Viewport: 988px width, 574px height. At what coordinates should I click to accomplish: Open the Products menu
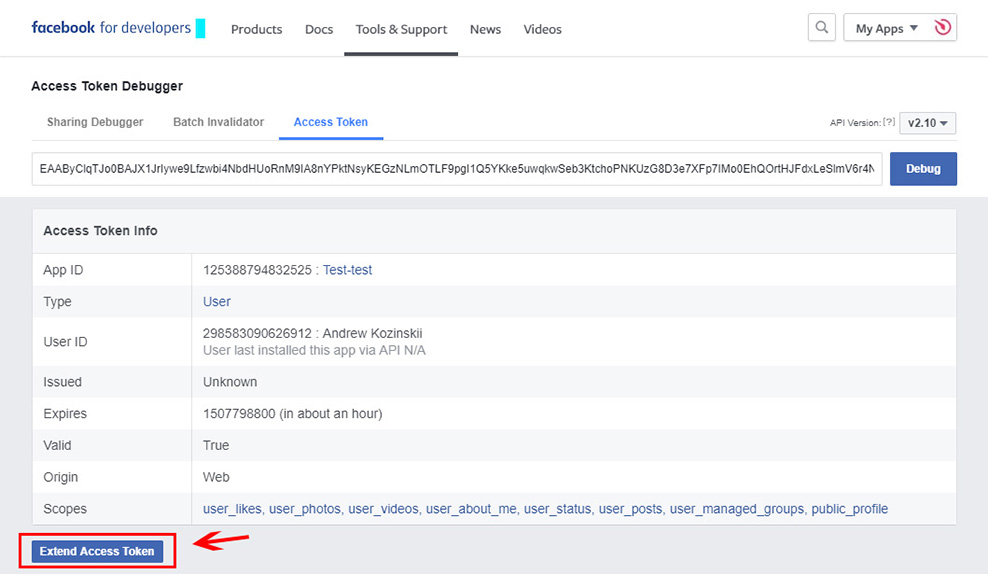tap(256, 30)
